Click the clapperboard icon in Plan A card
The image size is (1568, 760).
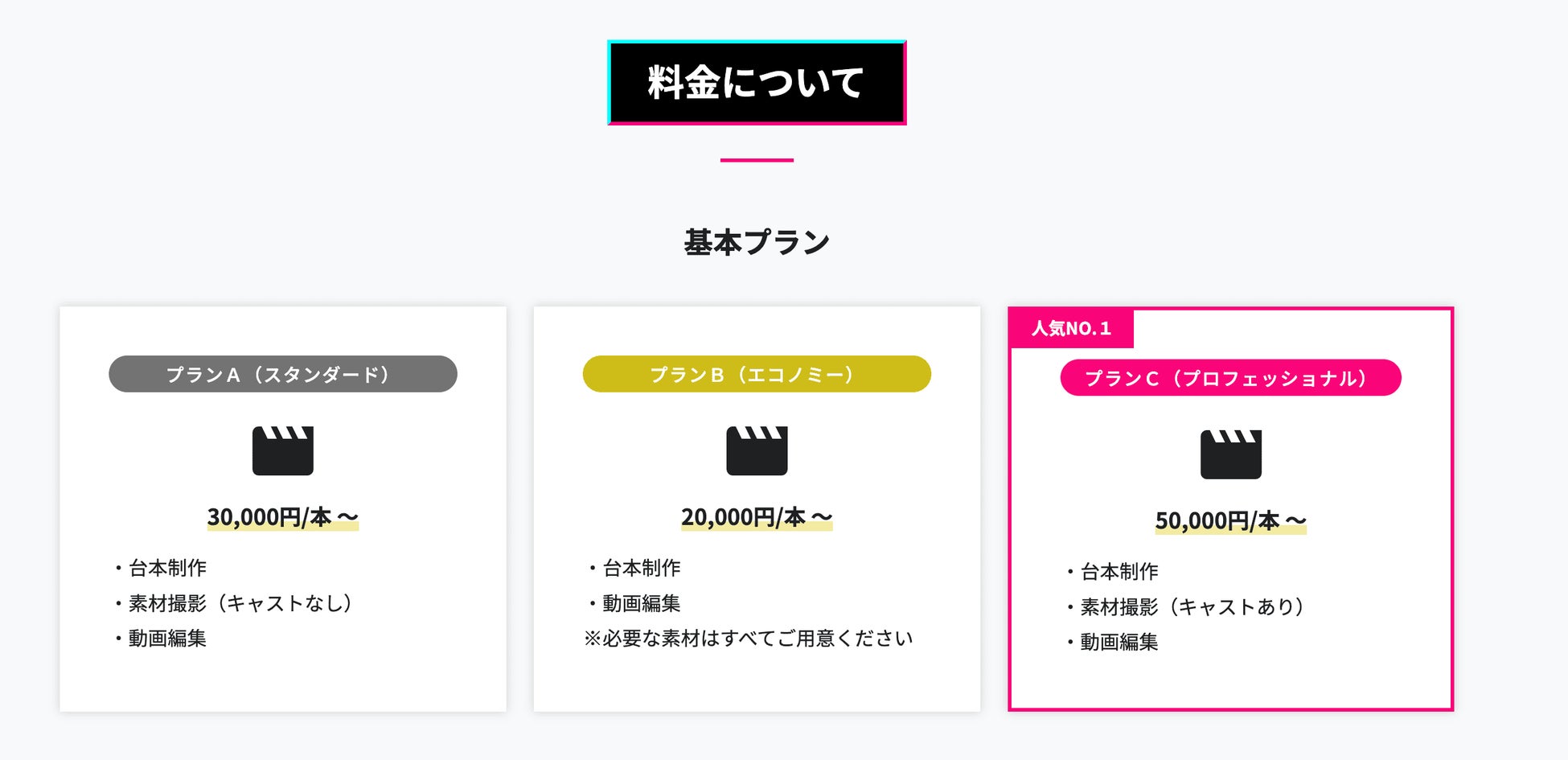tap(282, 450)
